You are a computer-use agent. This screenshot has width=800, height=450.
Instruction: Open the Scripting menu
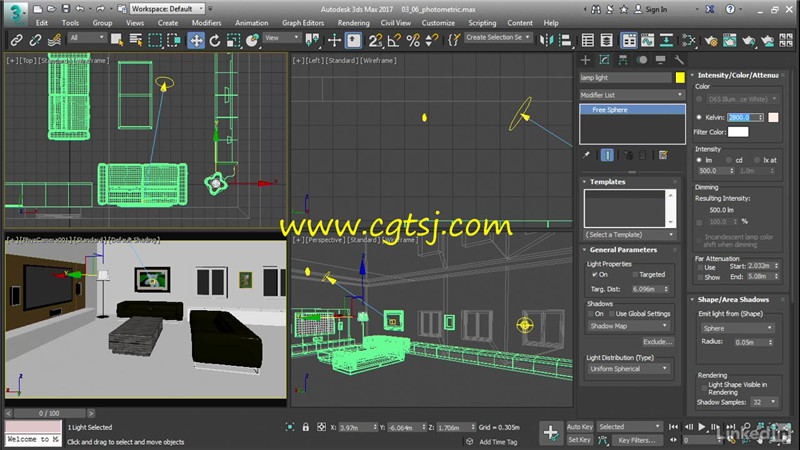click(x=482, y=23)
